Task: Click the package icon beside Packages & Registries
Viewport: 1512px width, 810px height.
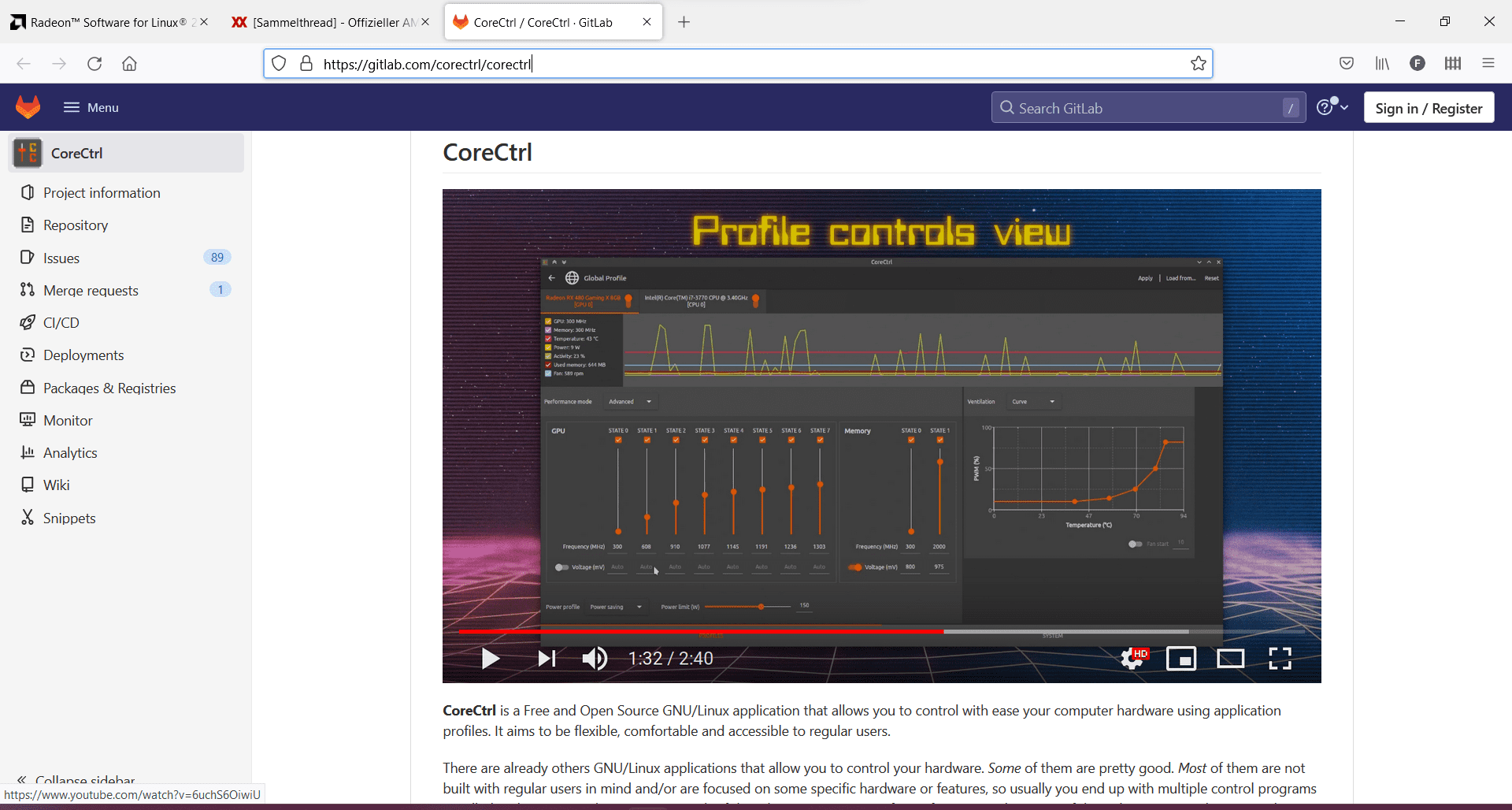Action: pyautogui.click(x=28, y=387)
